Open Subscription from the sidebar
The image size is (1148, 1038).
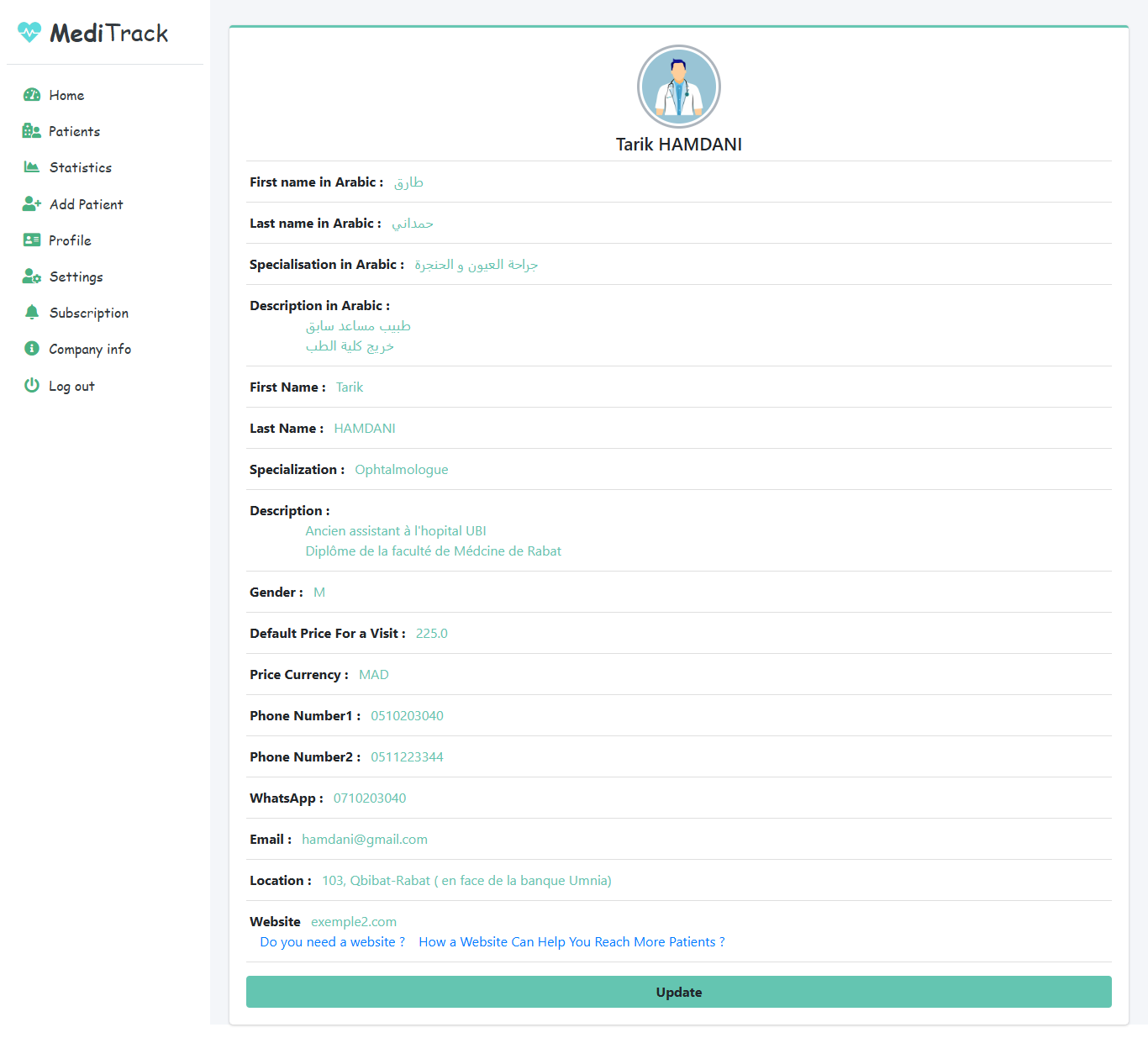pos(88,313)
